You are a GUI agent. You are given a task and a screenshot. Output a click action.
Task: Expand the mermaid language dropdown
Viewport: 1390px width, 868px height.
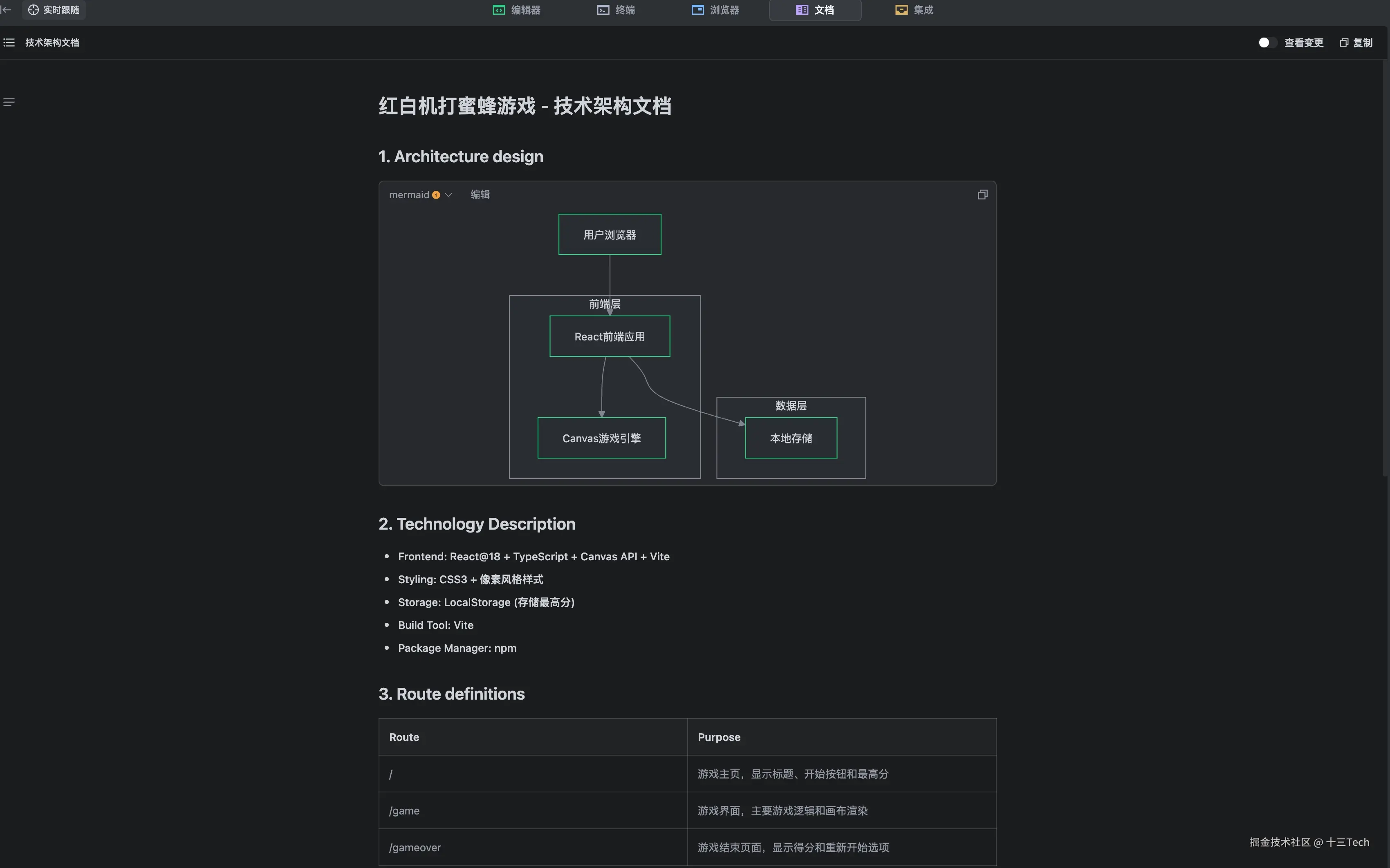(x=448, y=195)
